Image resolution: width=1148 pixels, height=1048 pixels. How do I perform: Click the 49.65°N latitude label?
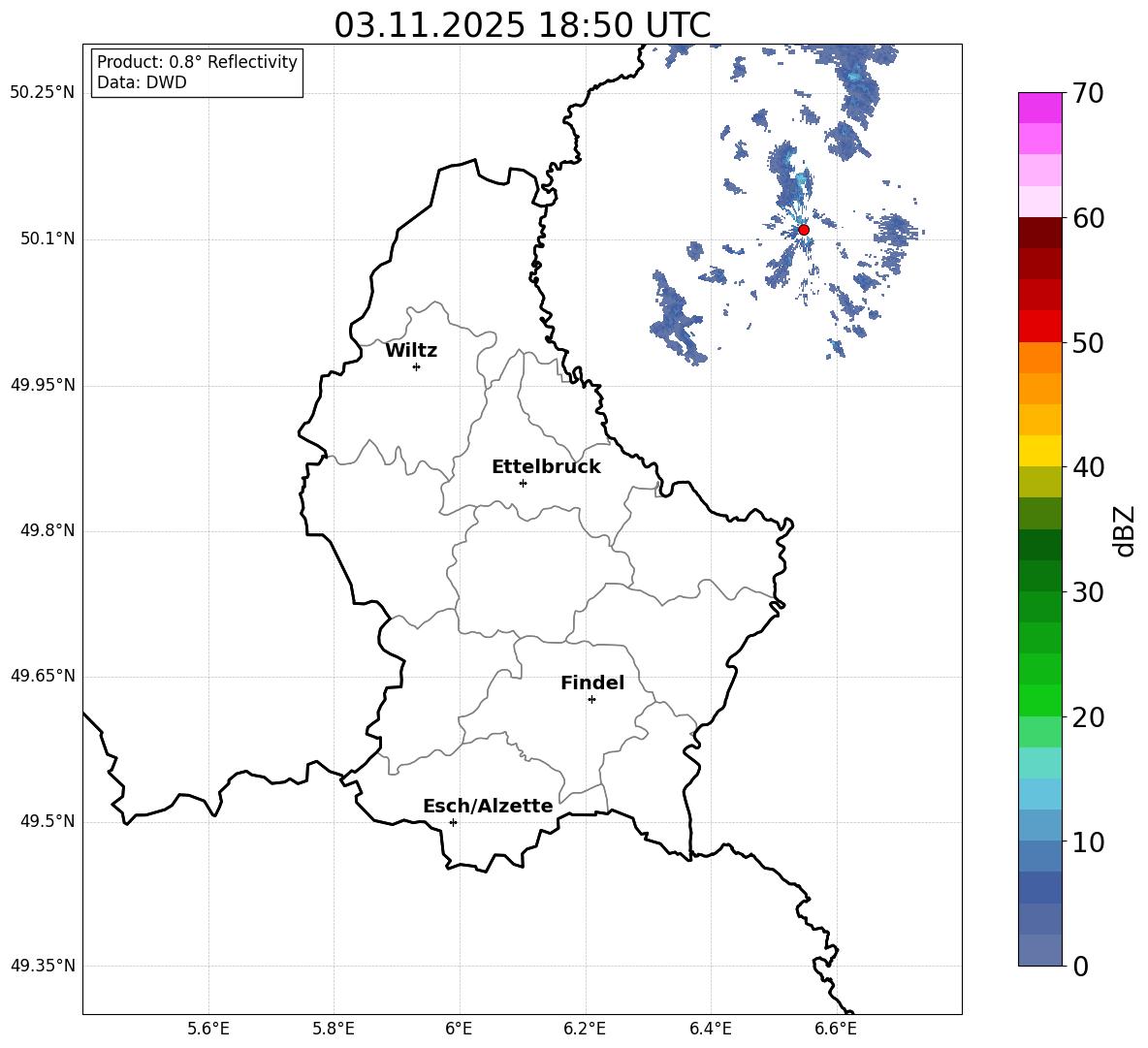[43, 675]
